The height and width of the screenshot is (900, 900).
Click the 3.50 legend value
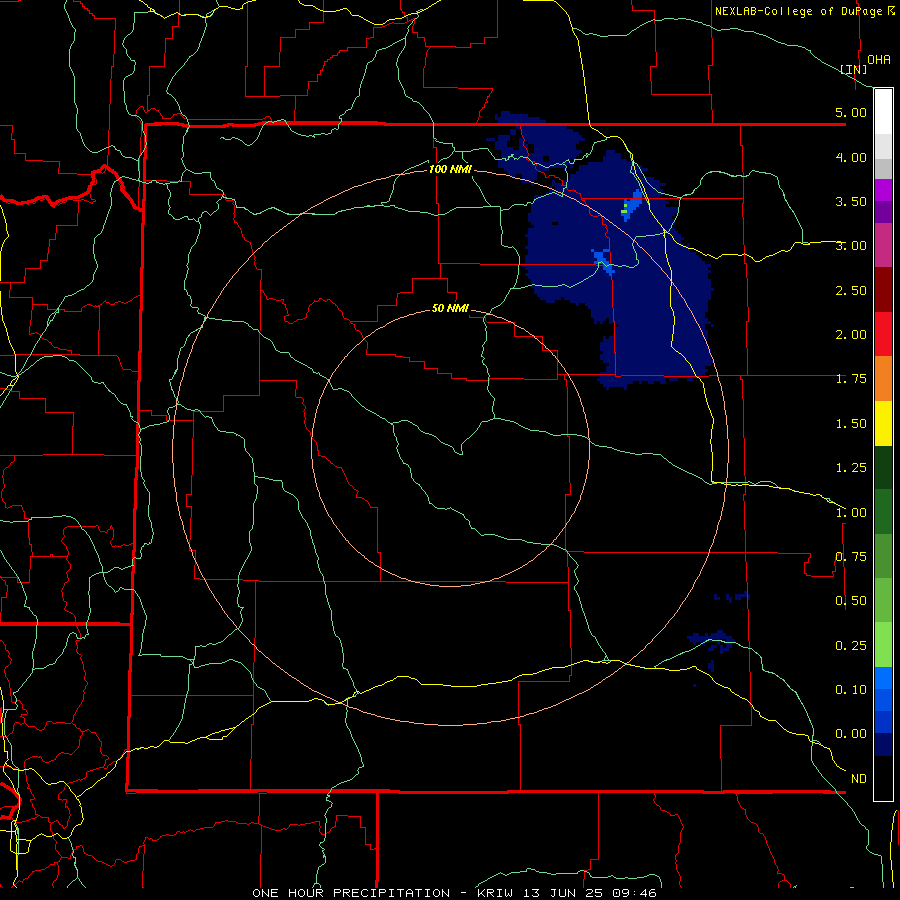coord(851,201)
